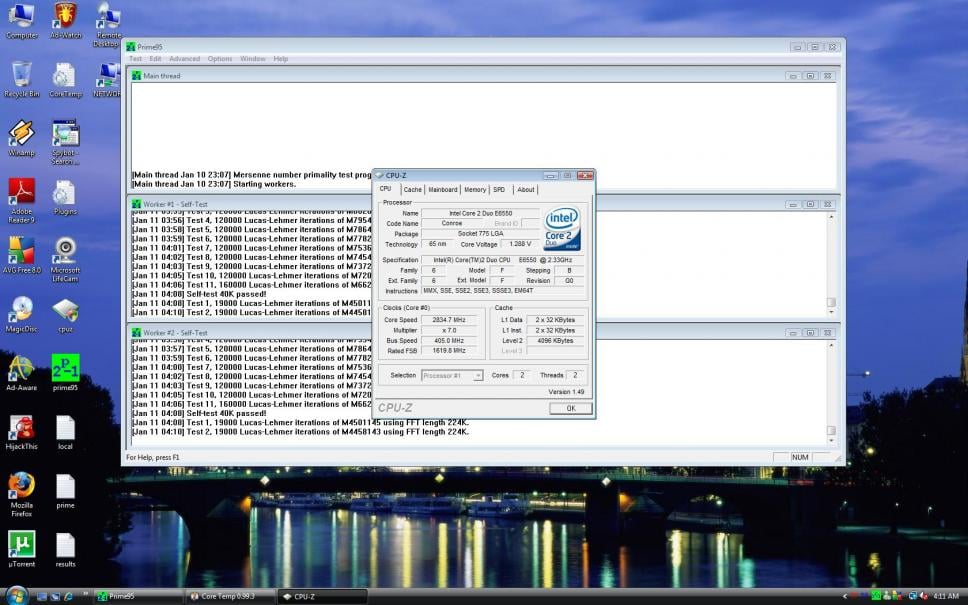Image resolution: width=968 pixels, height=605 pixels.
Task: Switch to the Mainboard tab in CPU-Z
Action: [443, 190]
